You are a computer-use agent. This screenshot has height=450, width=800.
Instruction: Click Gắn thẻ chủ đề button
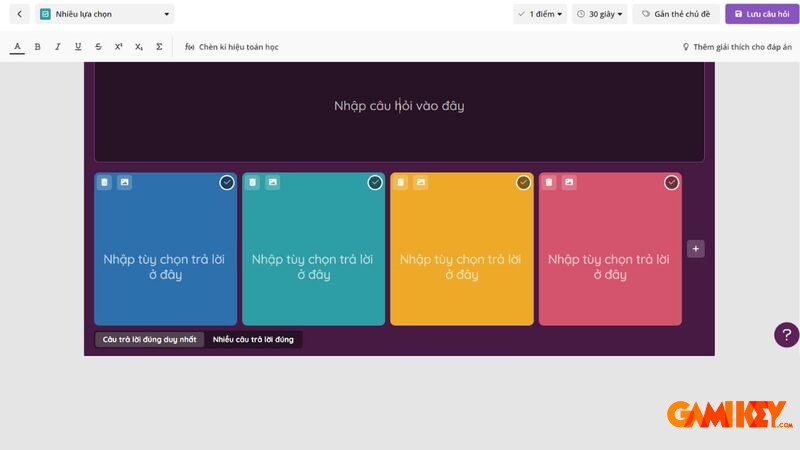coord(676,14)
